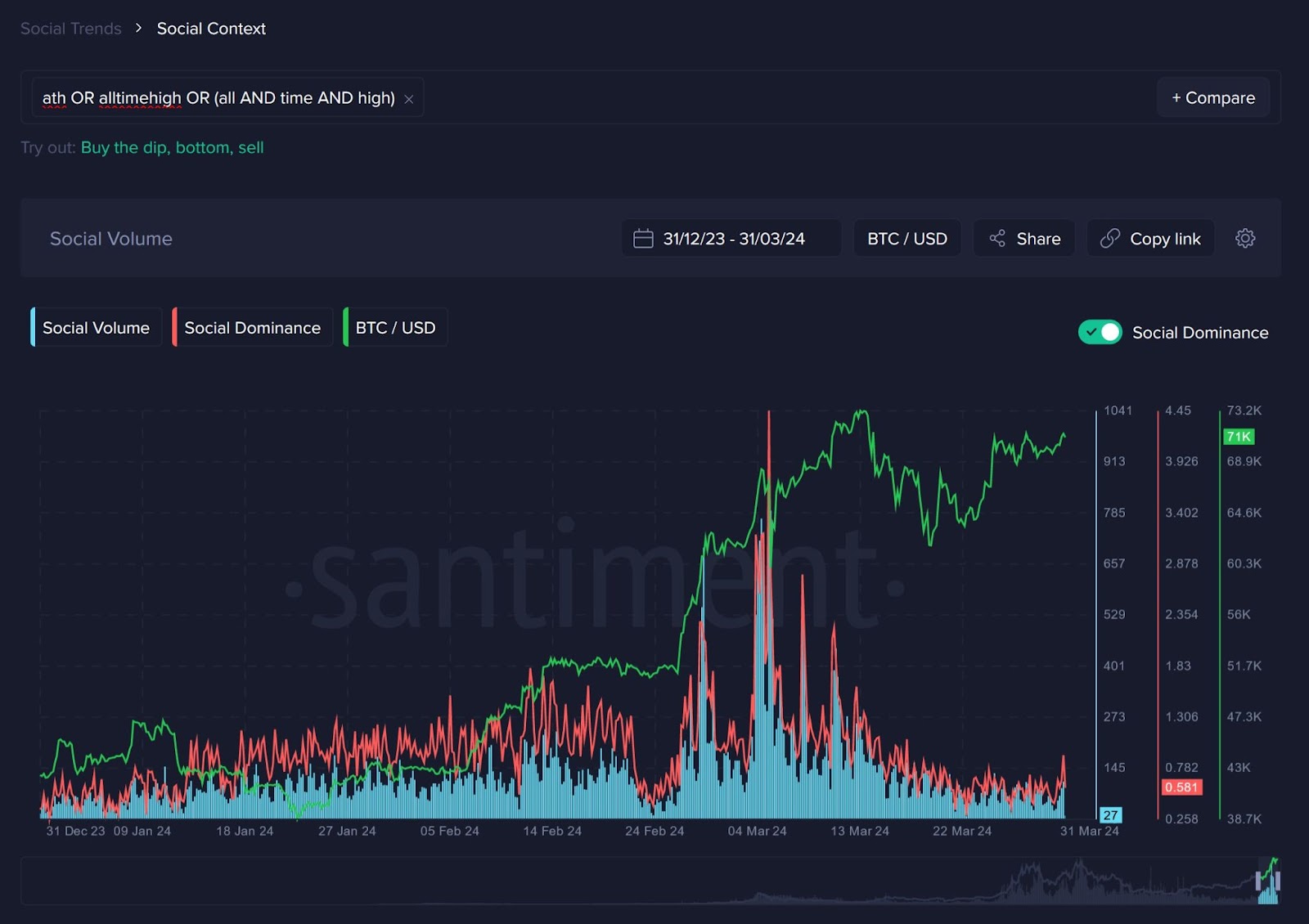This screenshot has height=924, width=1309.
Task: Click the green 71K price label
Action: [x=1239, y=437]
